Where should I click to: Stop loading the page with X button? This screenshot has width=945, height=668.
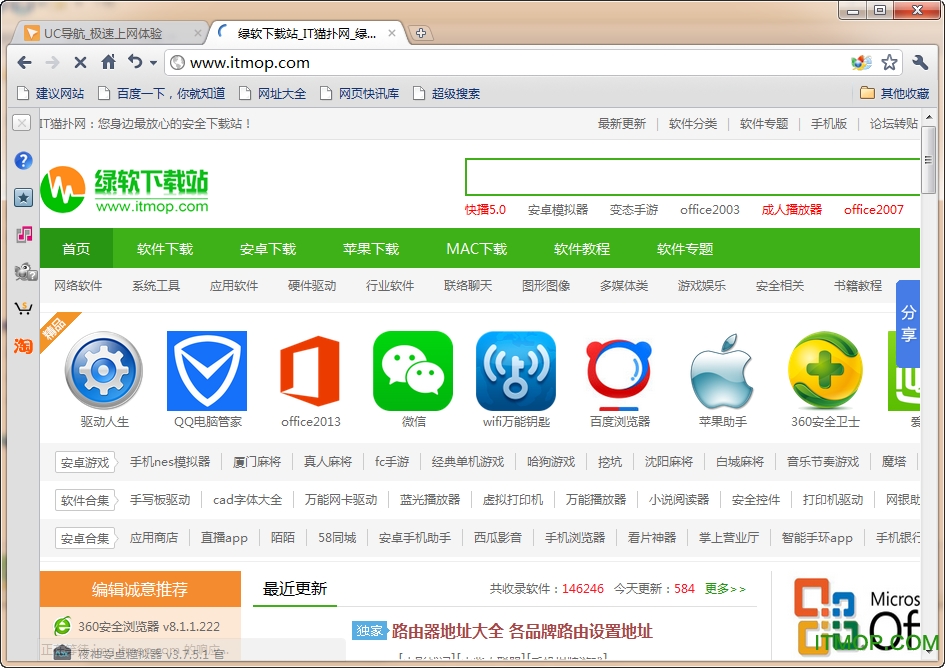80,62
